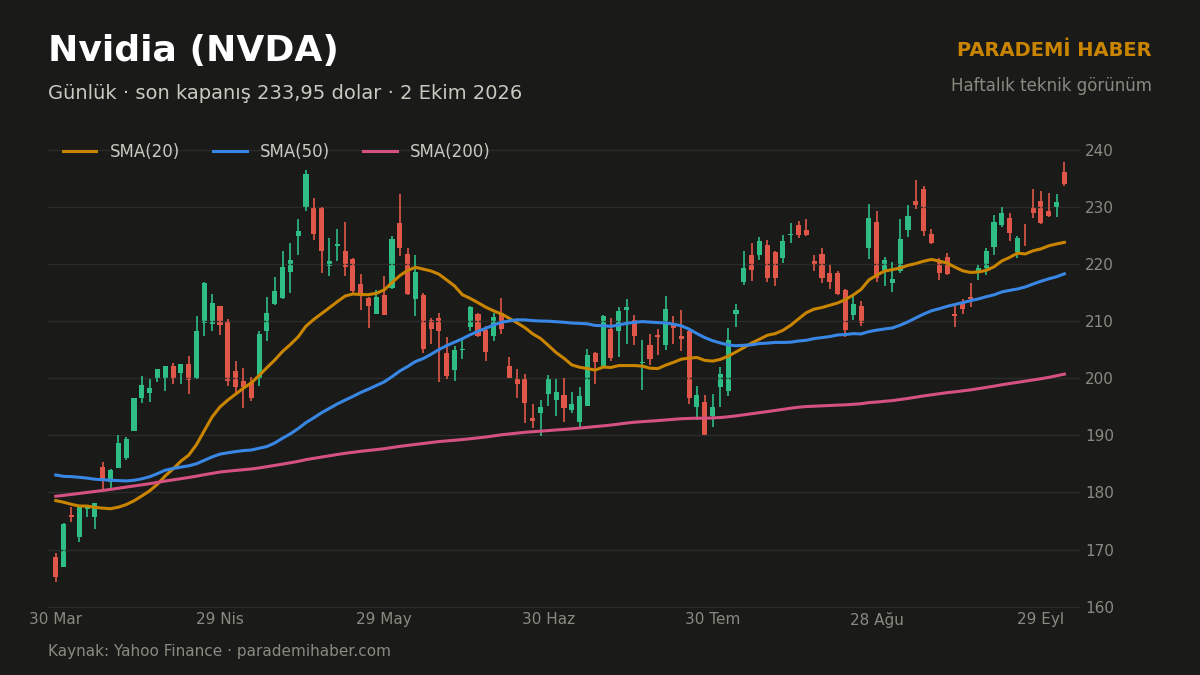
Task: Click the orange SMA(20) legend line swatch
Action: (x=80, y=152)
